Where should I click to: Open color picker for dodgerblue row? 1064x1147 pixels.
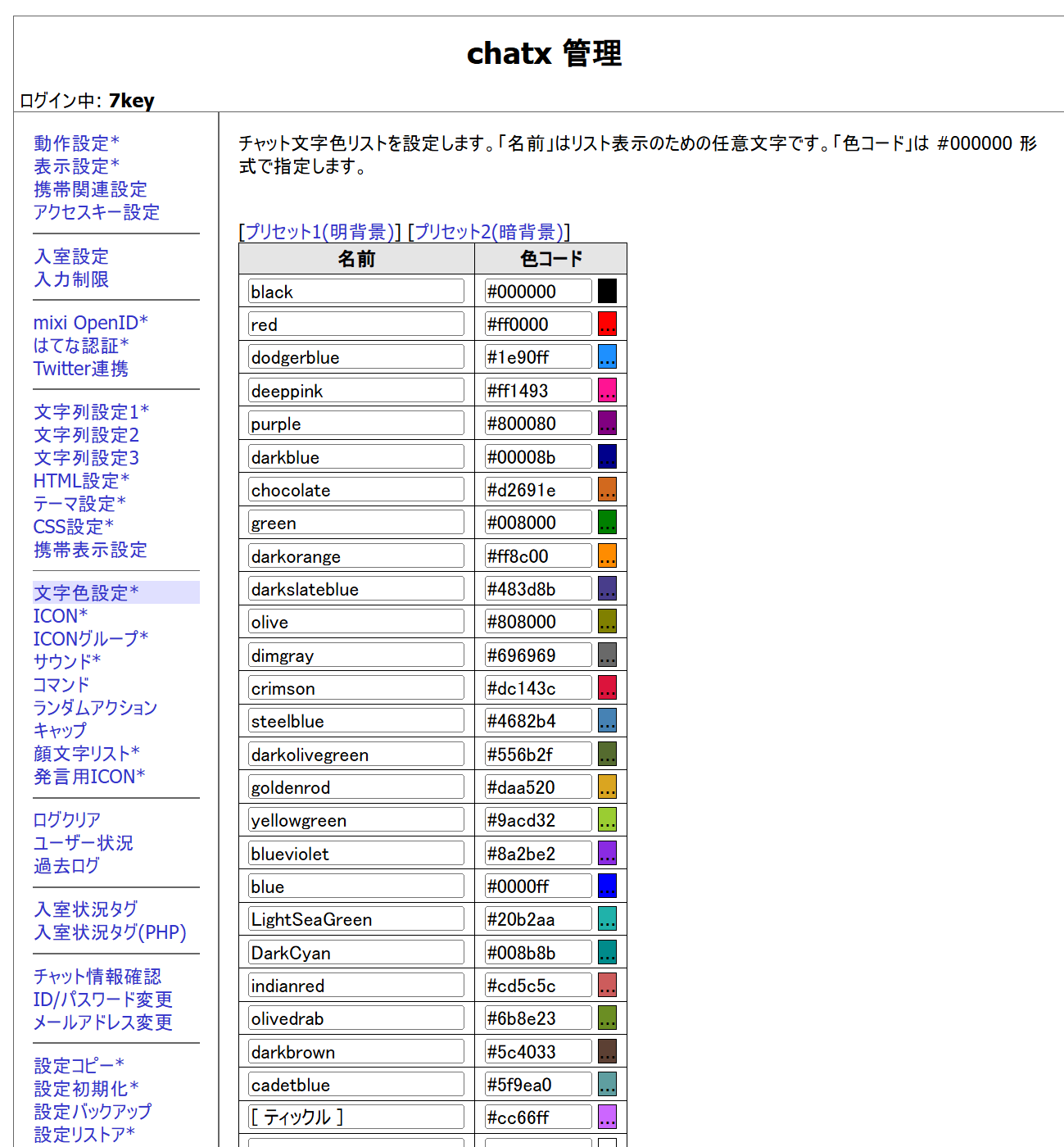[607, 357]
